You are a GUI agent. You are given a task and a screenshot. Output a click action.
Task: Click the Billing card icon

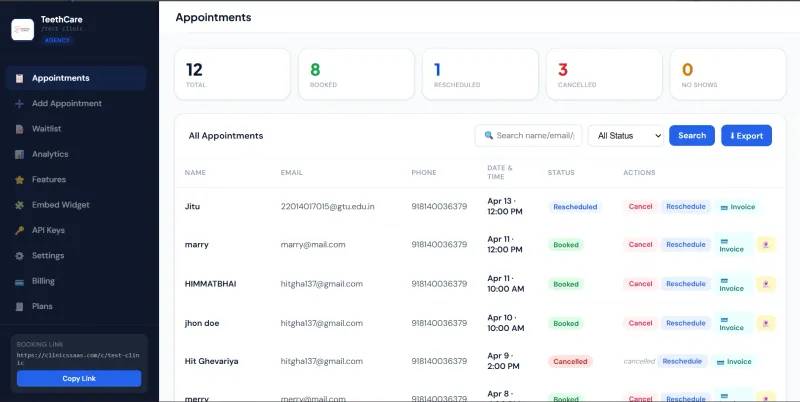click(19, 281)
